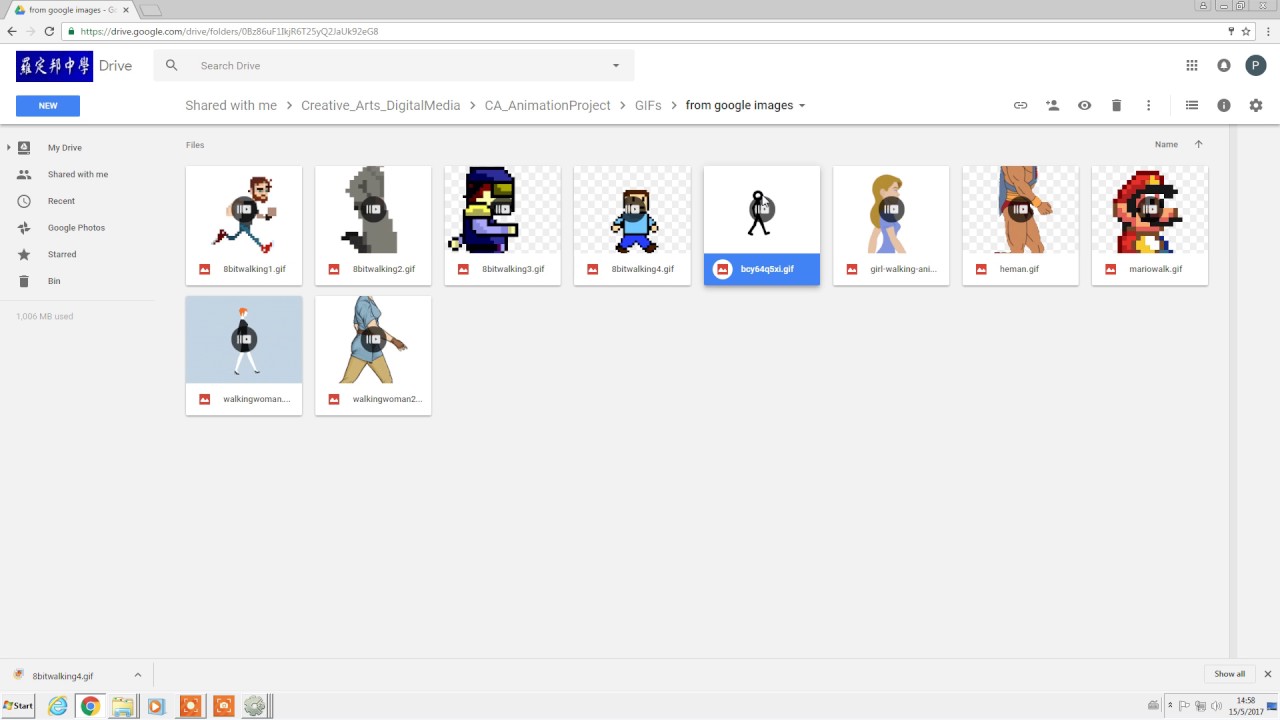This screenshot has height=720, width=1280.
Task: Open My Drive in sidebar
Action: click(x=65, y=147)
